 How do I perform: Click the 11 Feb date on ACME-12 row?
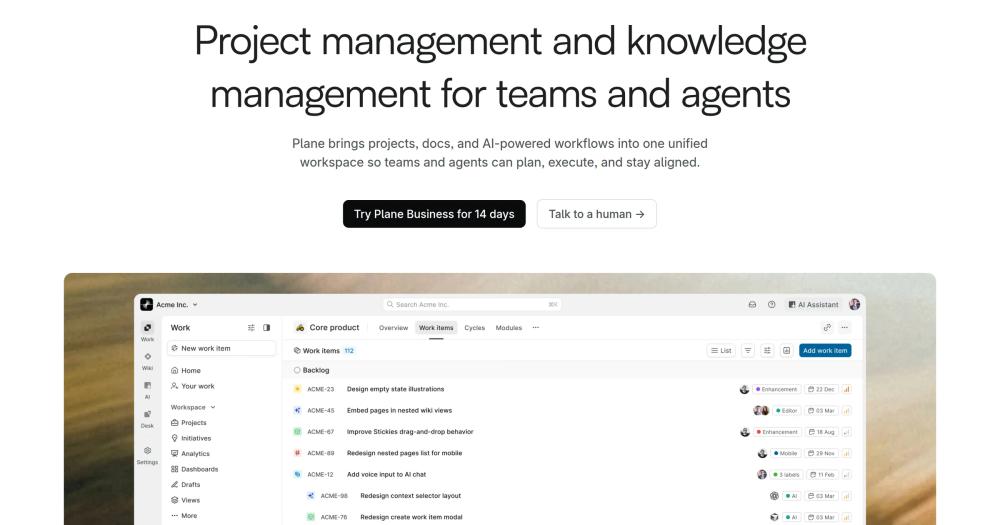tap(822, 475)
